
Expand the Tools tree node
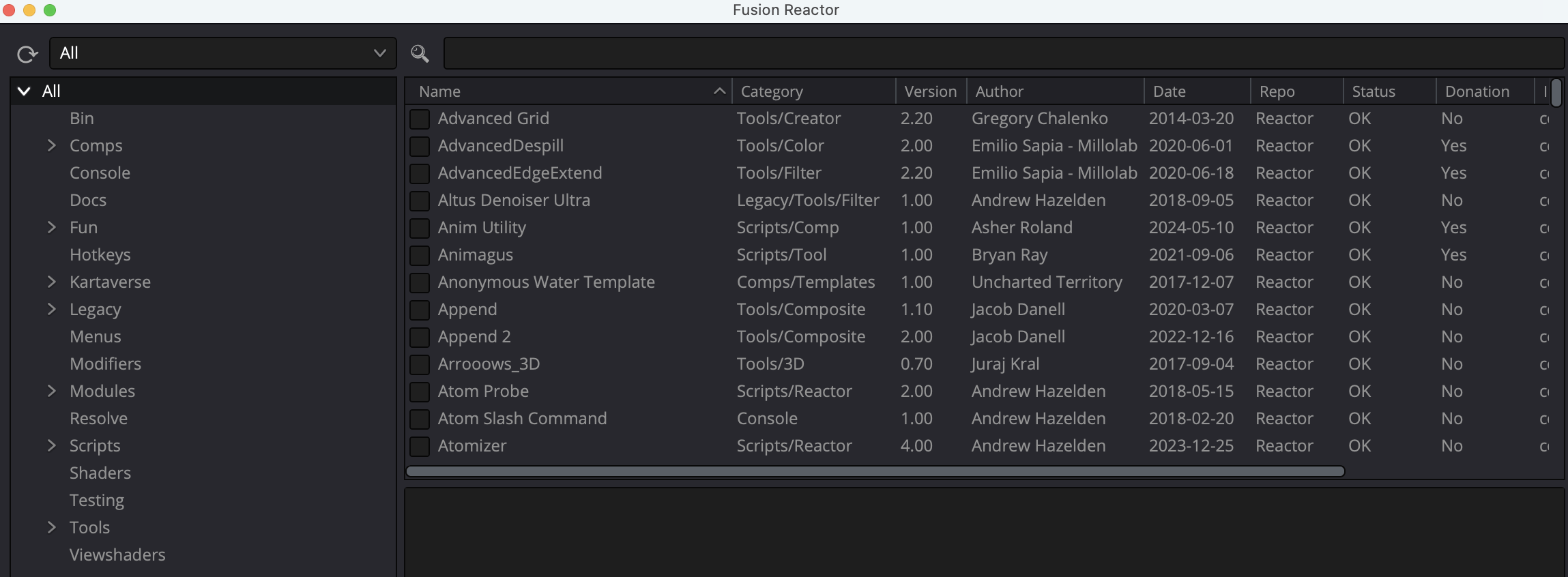(51, 527)
